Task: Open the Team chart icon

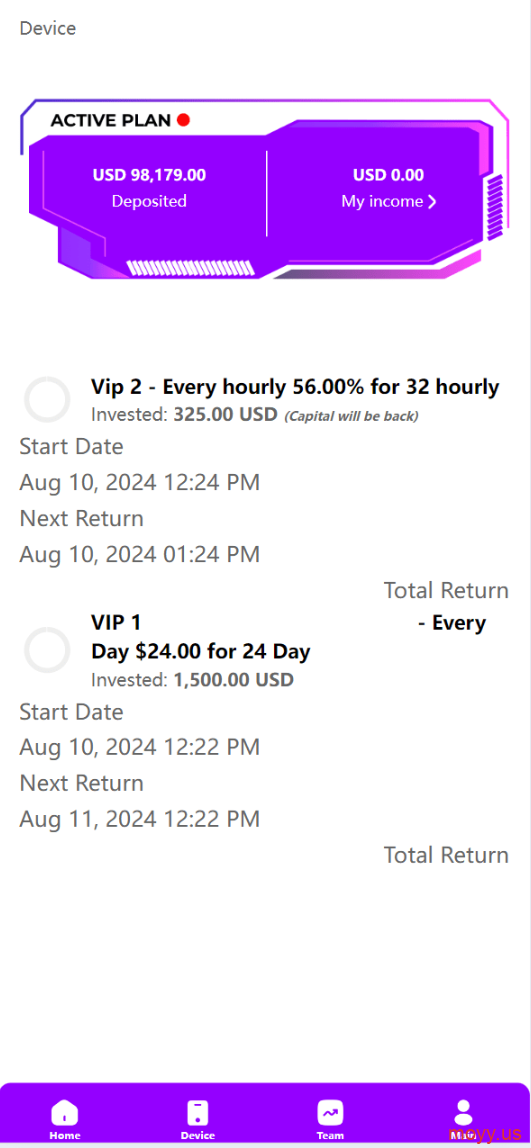Action: pyautogui.click(x=330, y=1112)
